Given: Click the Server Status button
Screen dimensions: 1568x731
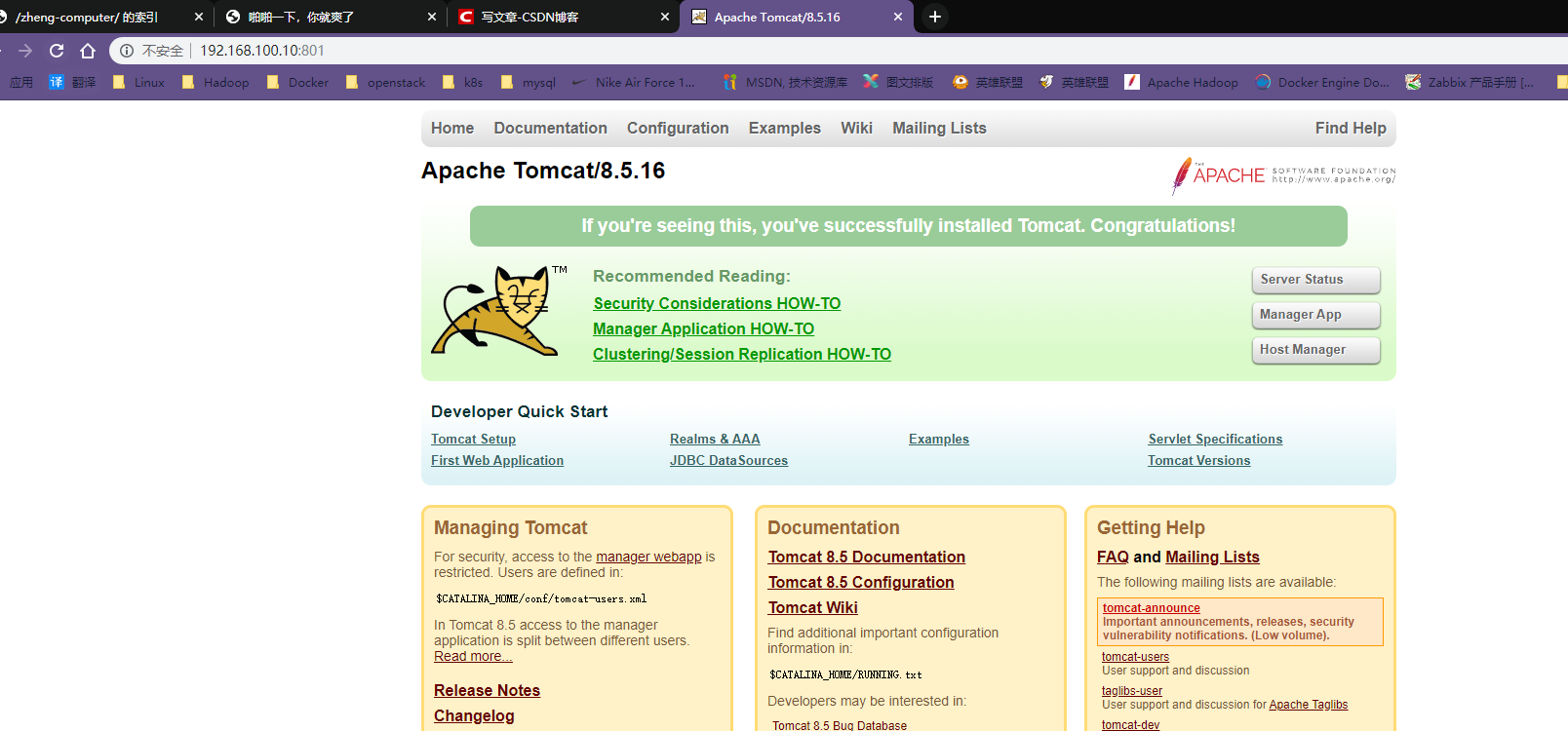Looking at the screenshot, I should point(1315,280).
